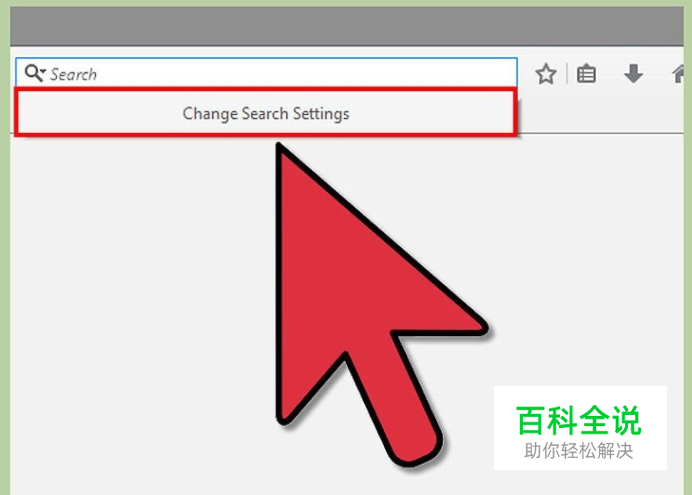Show bookmarks using the list icon
The image size is (692, 495).
coord(587,74)
